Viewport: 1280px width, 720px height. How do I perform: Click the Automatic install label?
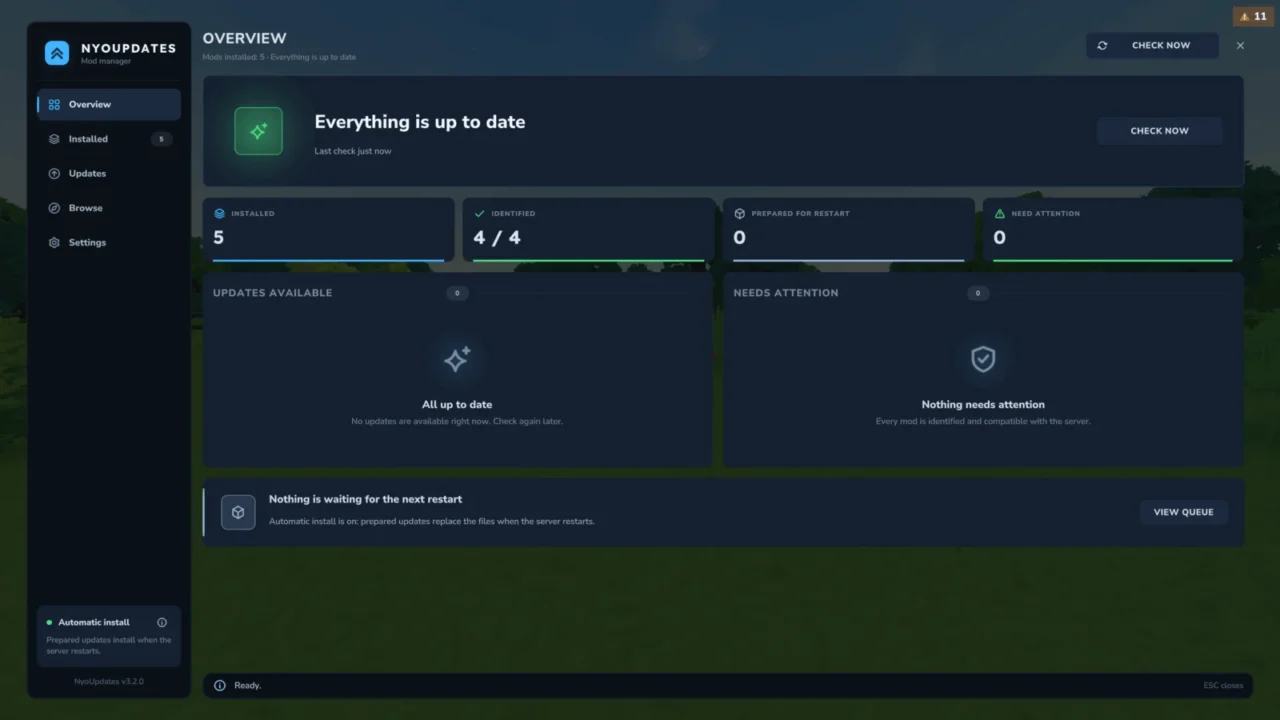pos(94,622)
